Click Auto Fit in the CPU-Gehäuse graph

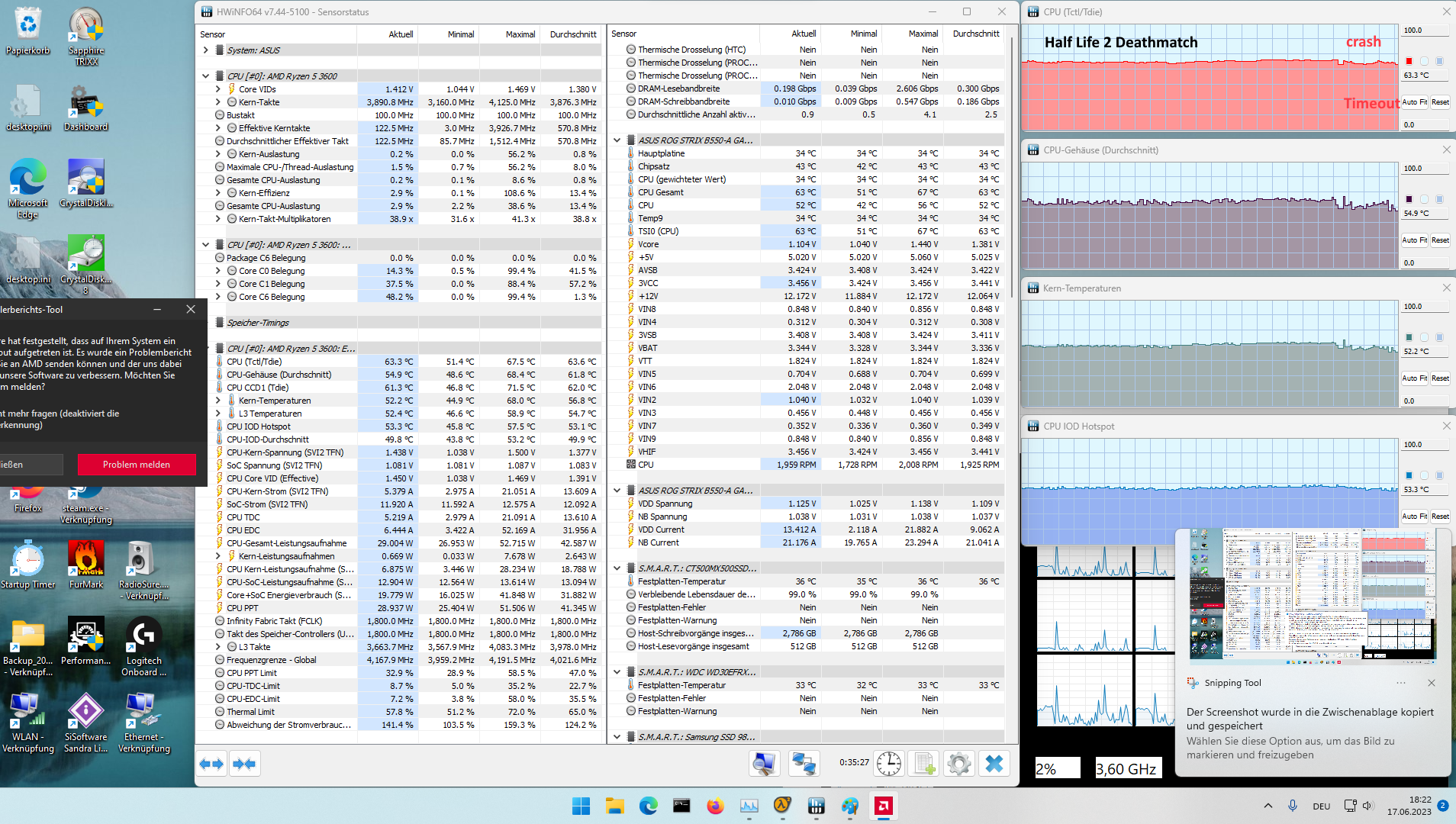(x=1414, y=240)
